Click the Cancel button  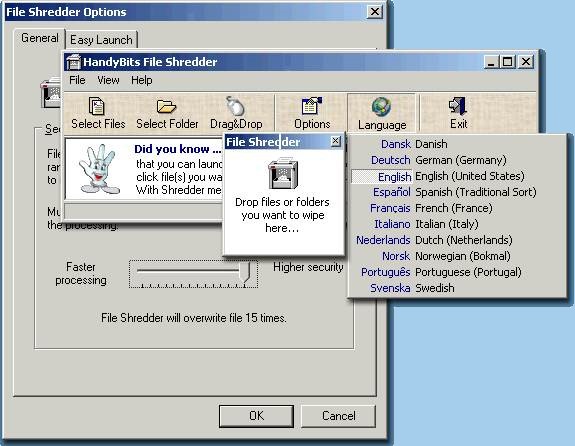pyautogui.click(x=338, y=416)
